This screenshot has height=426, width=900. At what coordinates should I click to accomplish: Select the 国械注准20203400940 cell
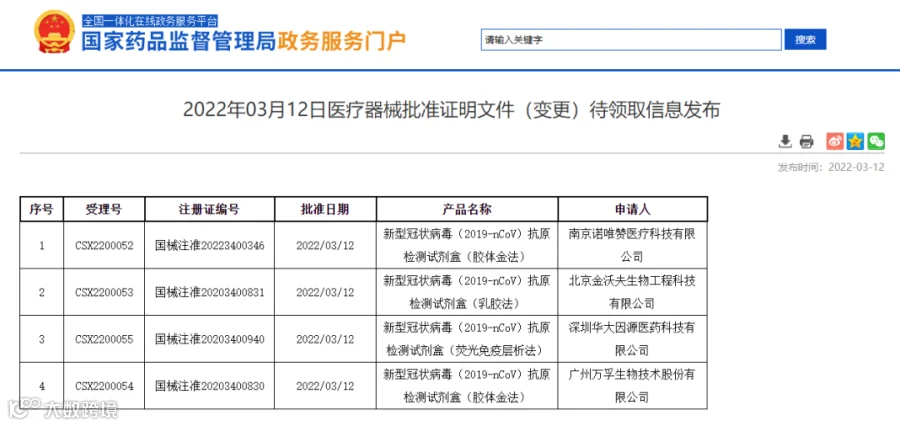pyautogui.click(x=210, y=339)
